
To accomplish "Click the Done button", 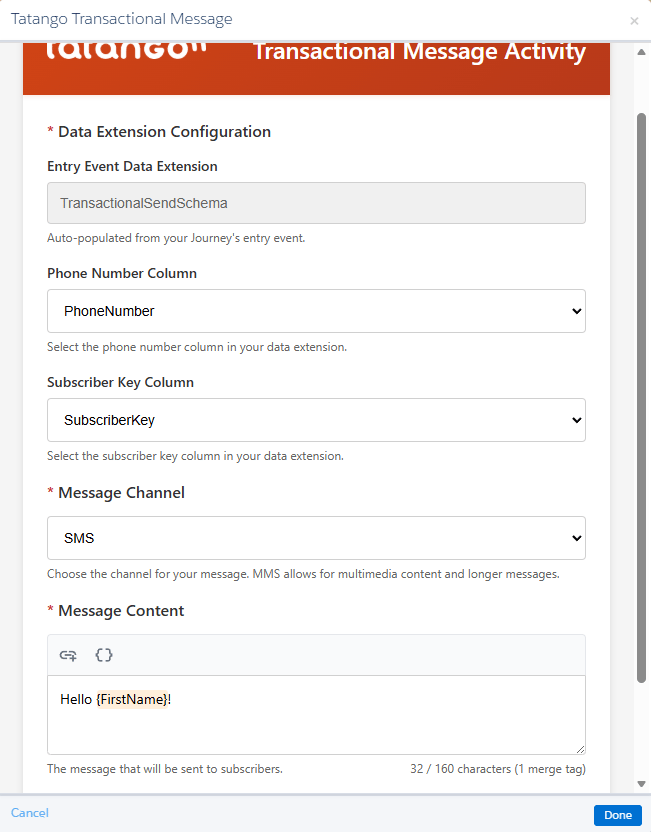I will tap(618, 815).
